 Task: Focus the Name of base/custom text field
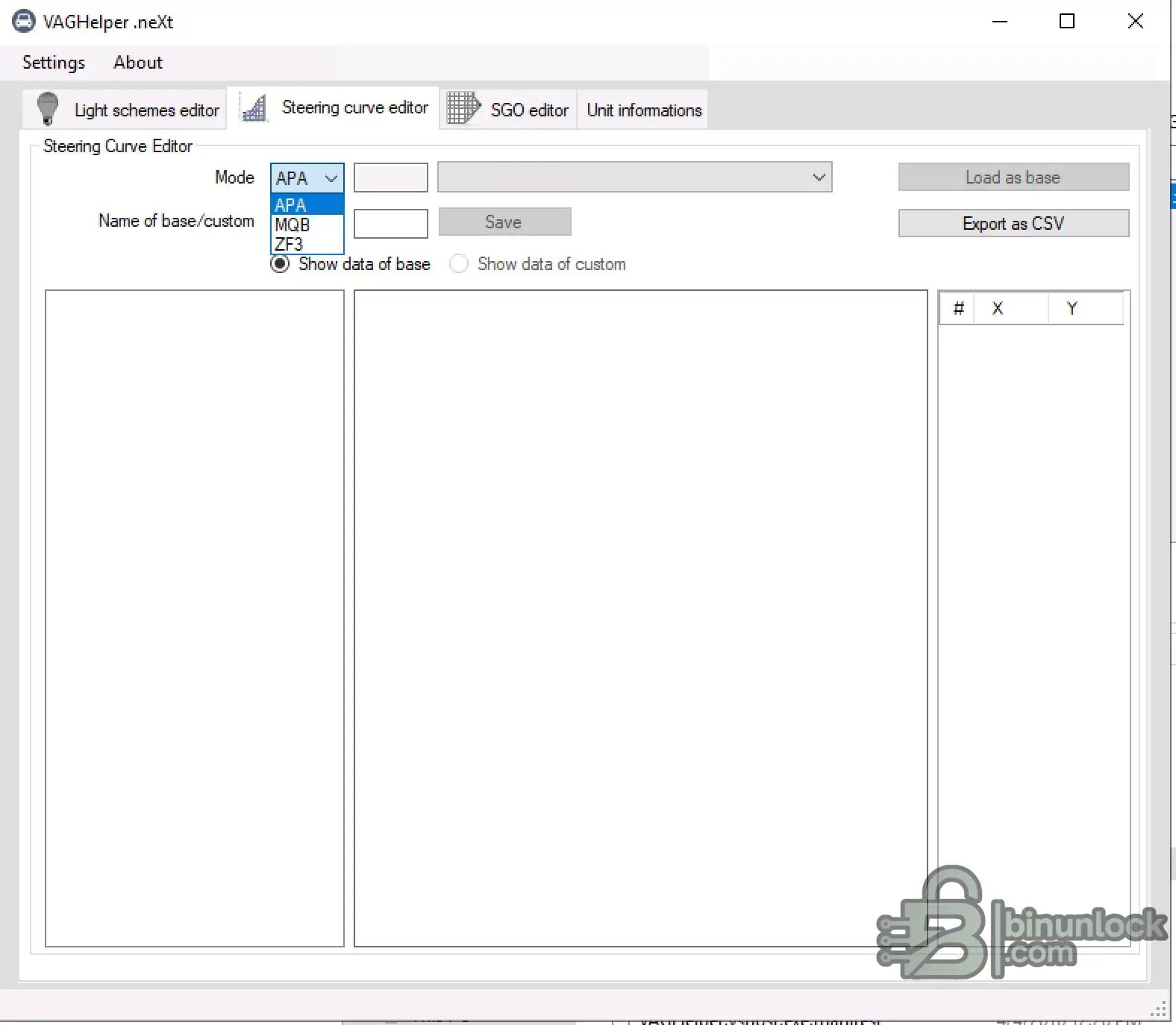coord(390,224)
